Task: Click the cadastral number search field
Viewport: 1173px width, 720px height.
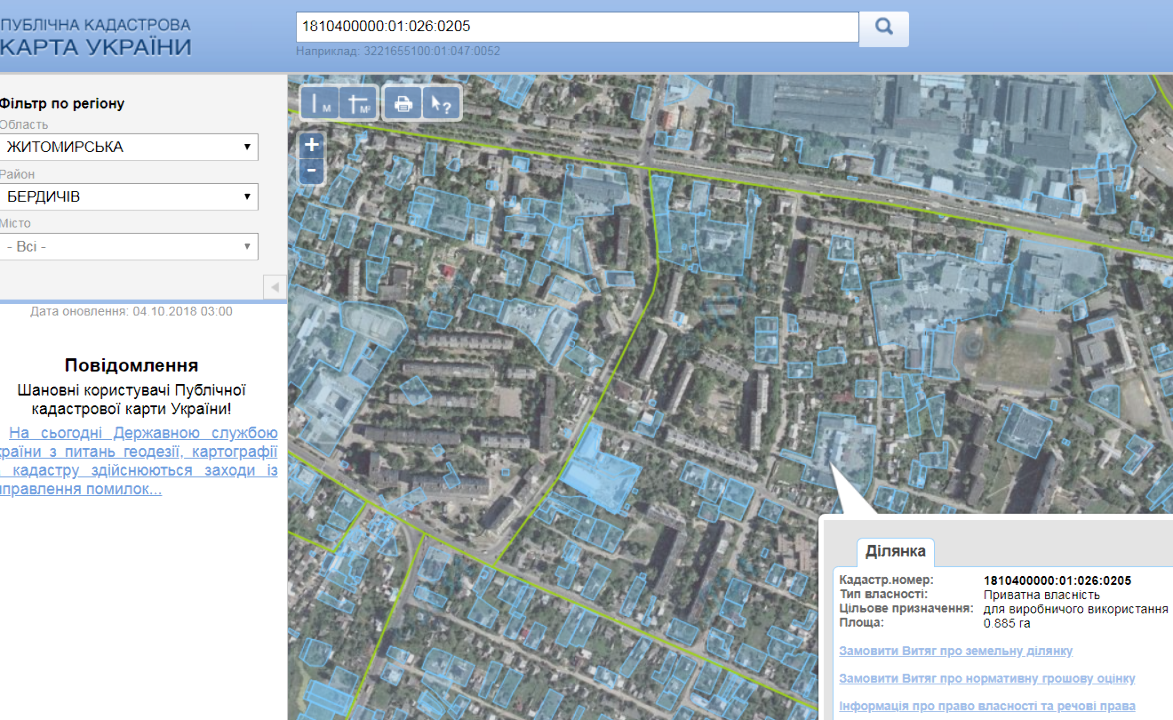Action: click(x=577, y=27)
